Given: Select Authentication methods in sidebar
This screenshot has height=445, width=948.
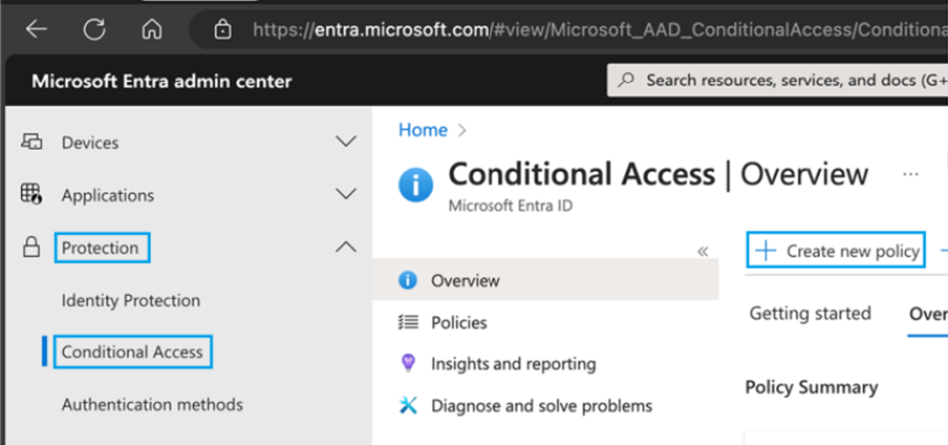Looking at the screenshot, I should coord(152,405).
